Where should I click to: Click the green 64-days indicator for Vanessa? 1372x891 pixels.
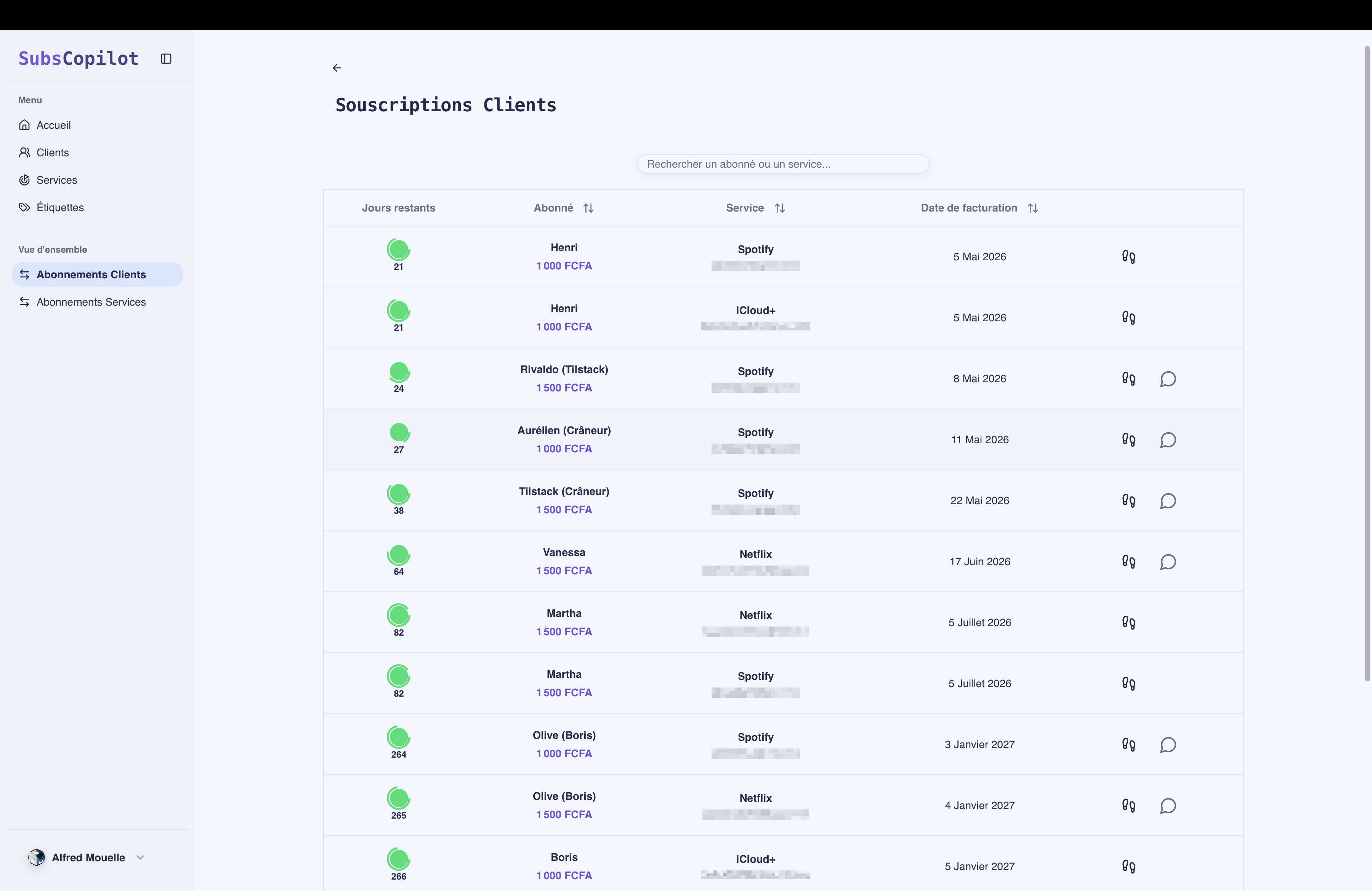[x=398, y=555]
